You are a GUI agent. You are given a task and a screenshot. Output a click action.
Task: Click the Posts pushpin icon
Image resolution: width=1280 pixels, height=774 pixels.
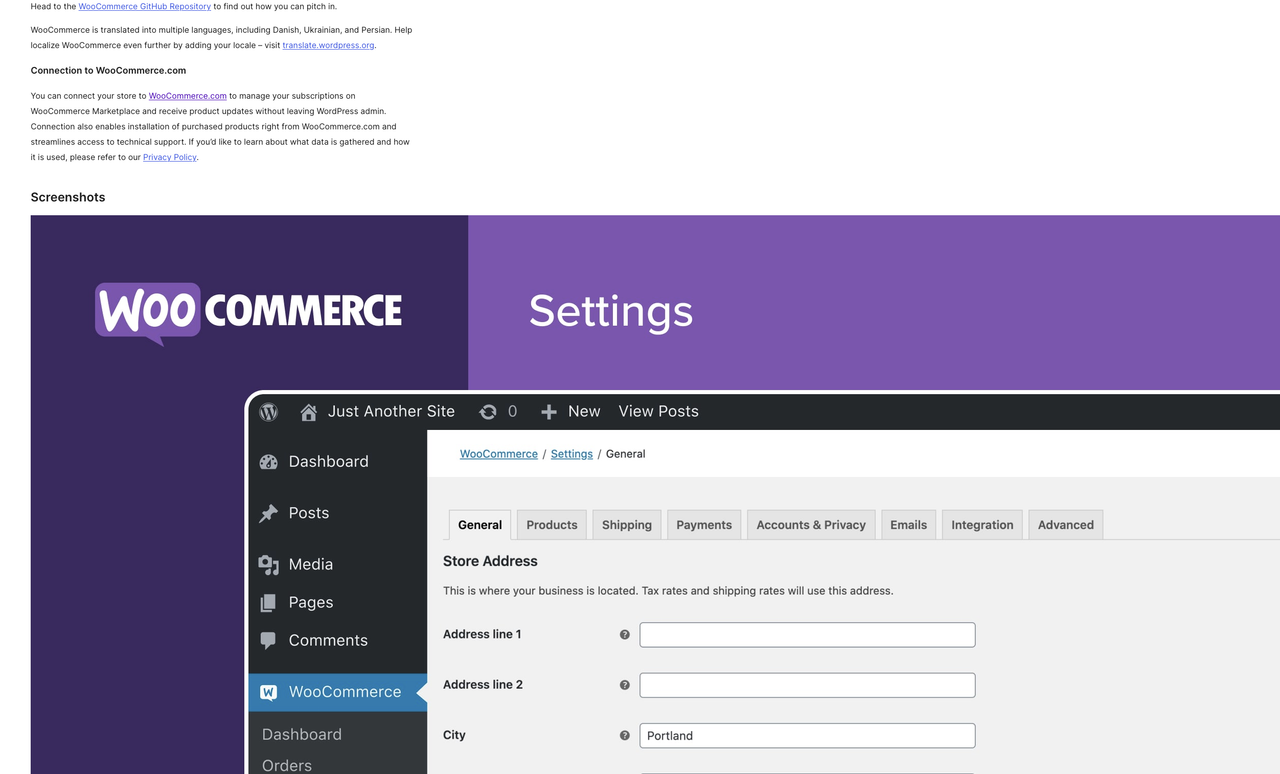pos(268,513)
